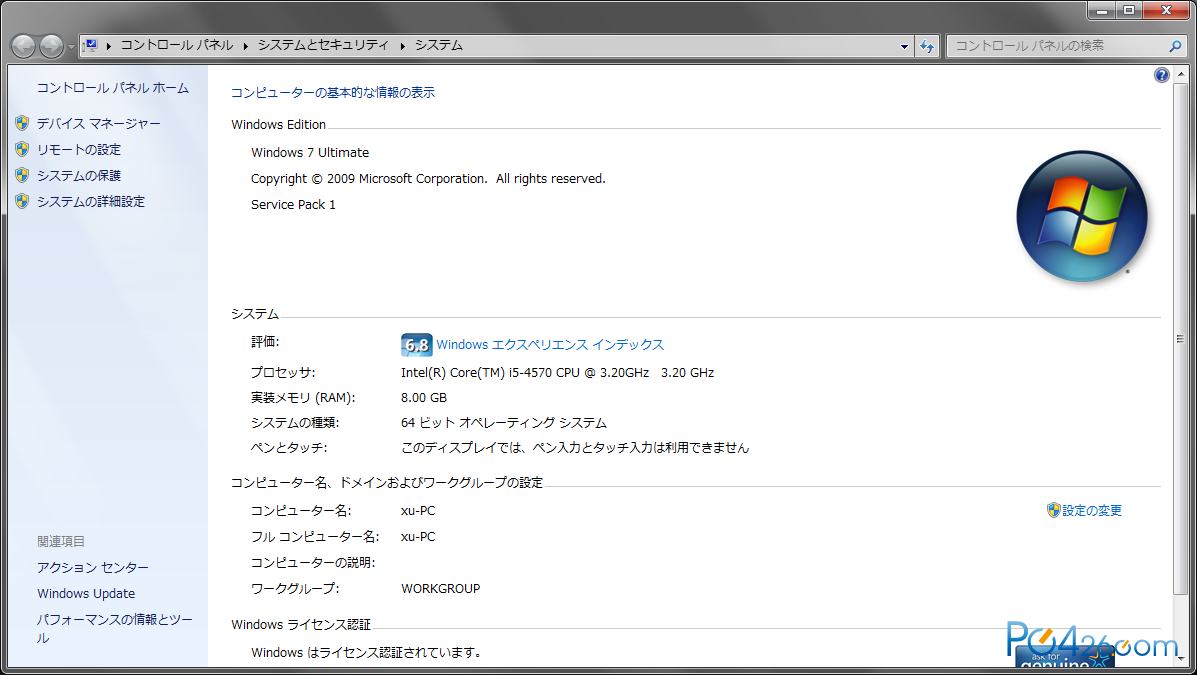Click Service Pack 1 text
Image resolution: width=1197 pixels, height=675 pixels.
(293, 205)
